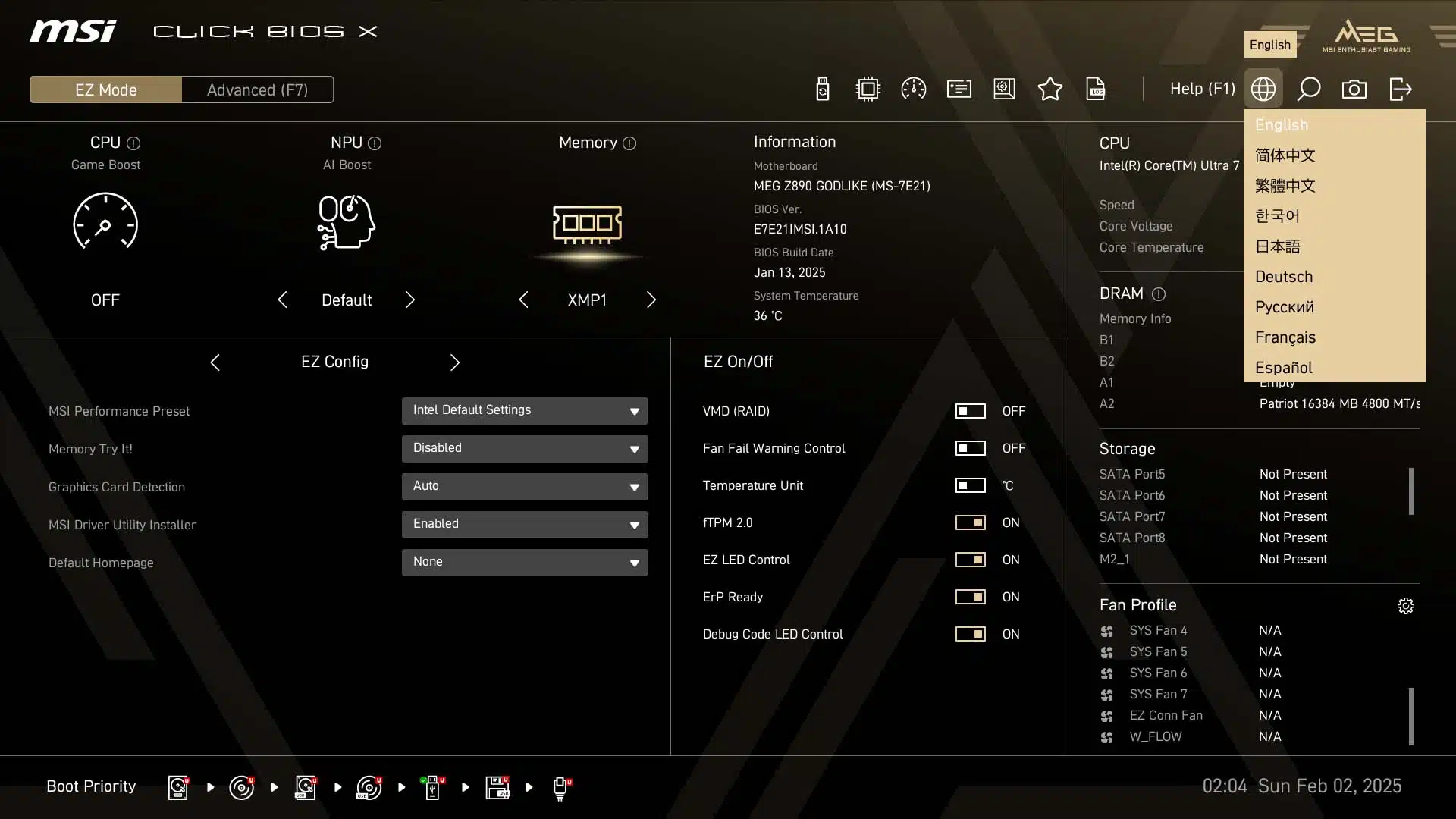Select Deutsch in language list
1456x819 pixels.
1334,277
